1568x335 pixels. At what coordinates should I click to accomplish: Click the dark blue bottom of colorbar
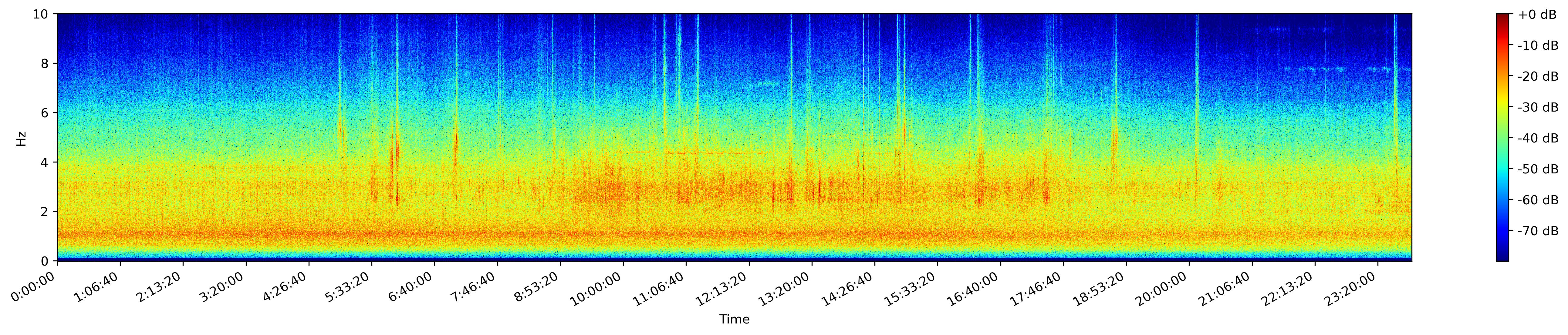click(x=1502, y=257)
